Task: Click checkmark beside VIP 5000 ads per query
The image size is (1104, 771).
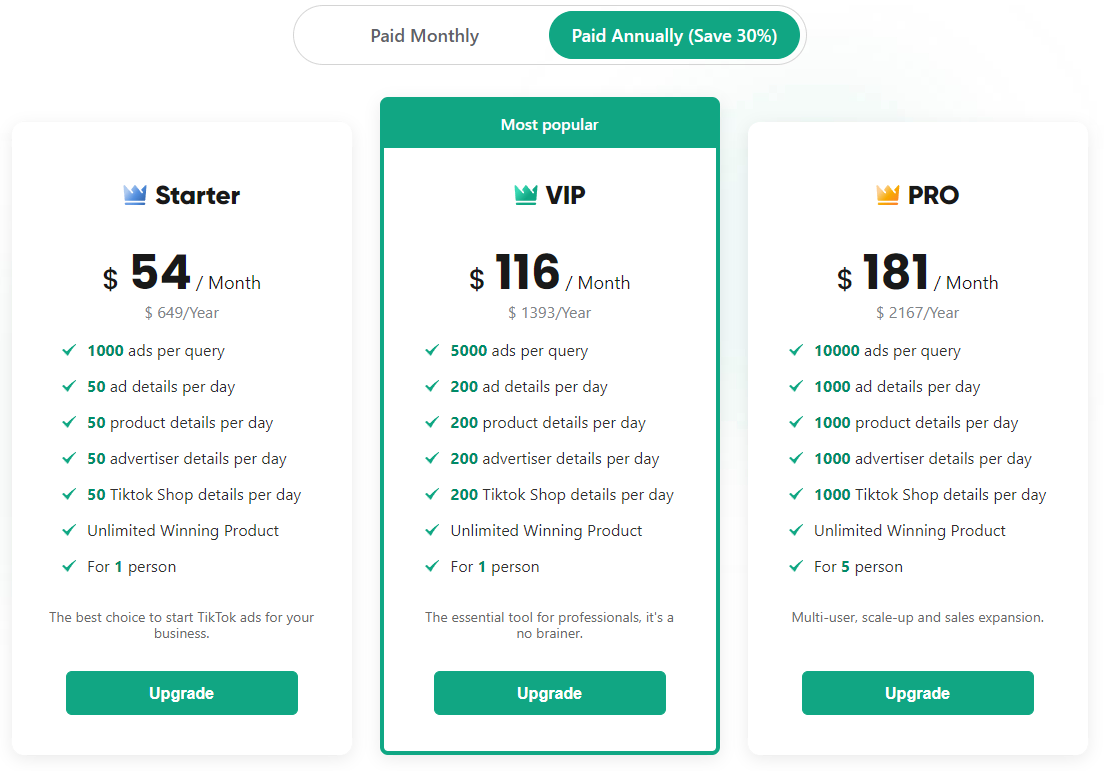Action: (x=432, y=351)
